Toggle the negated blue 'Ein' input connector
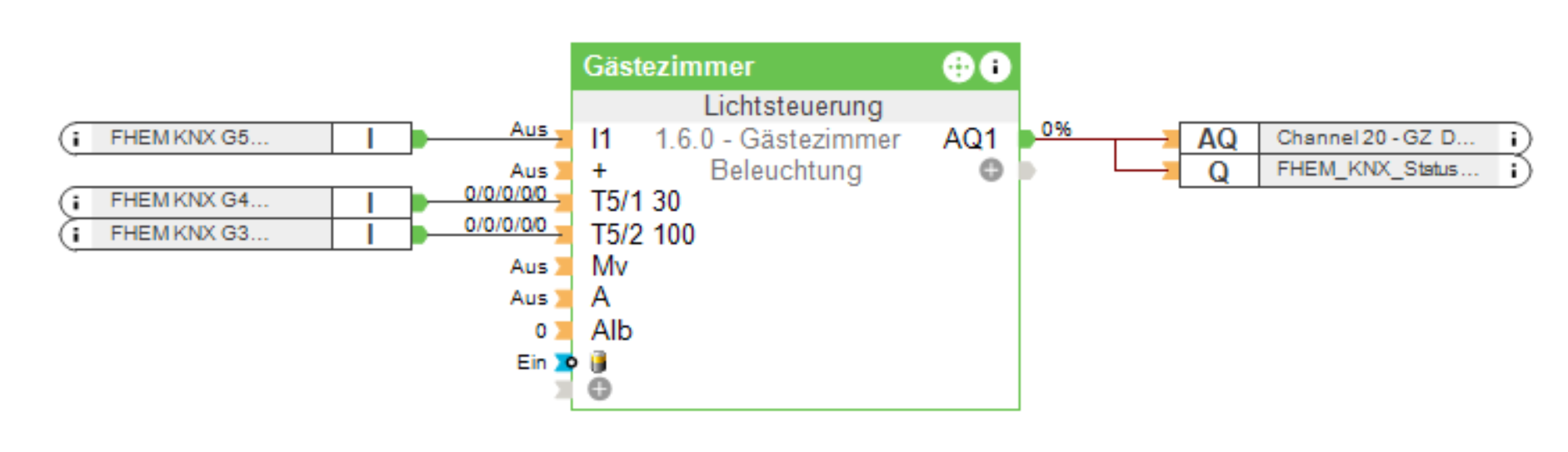 [x=567, y=362]
